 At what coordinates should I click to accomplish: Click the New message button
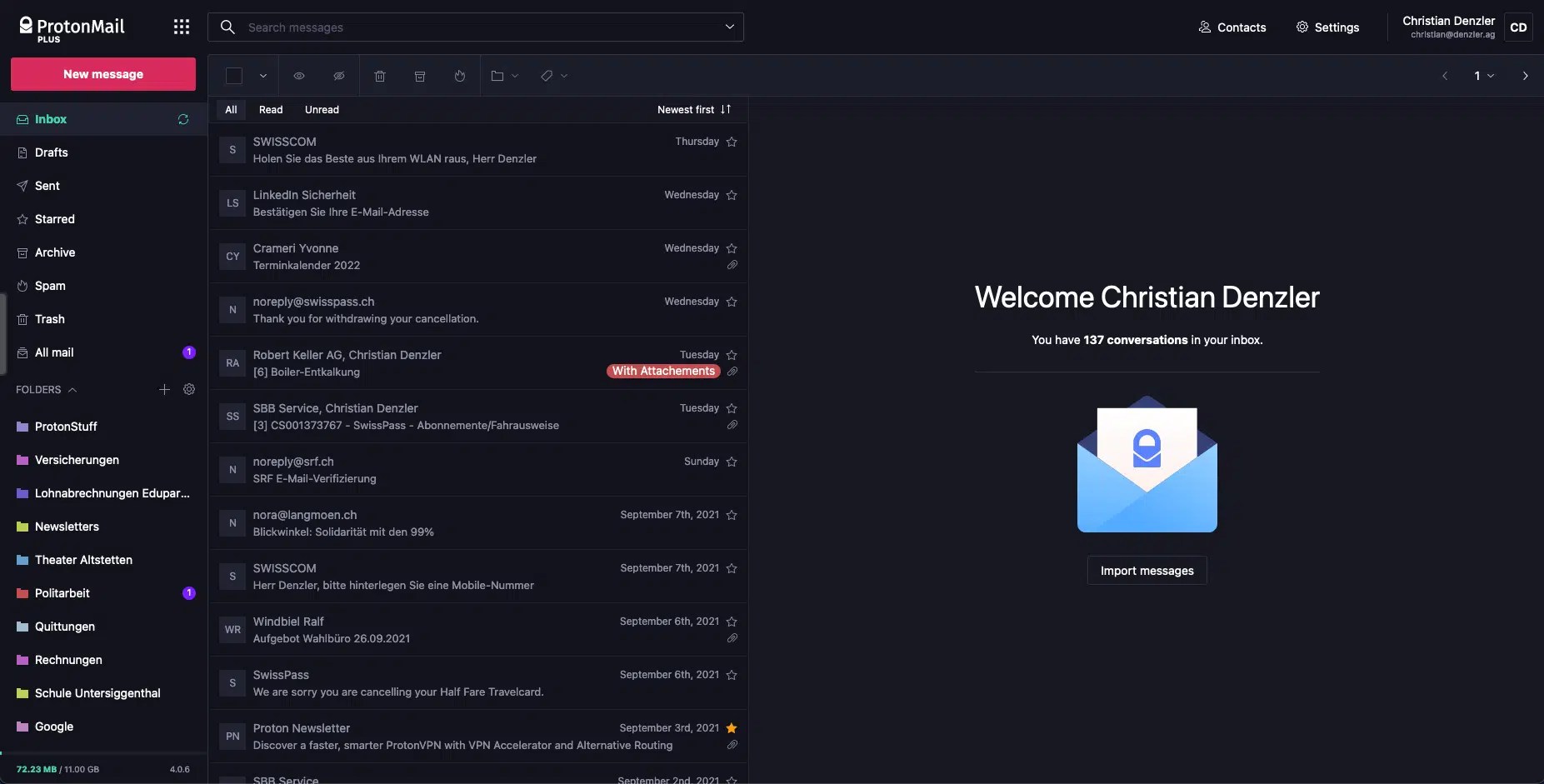pos(103,74)
